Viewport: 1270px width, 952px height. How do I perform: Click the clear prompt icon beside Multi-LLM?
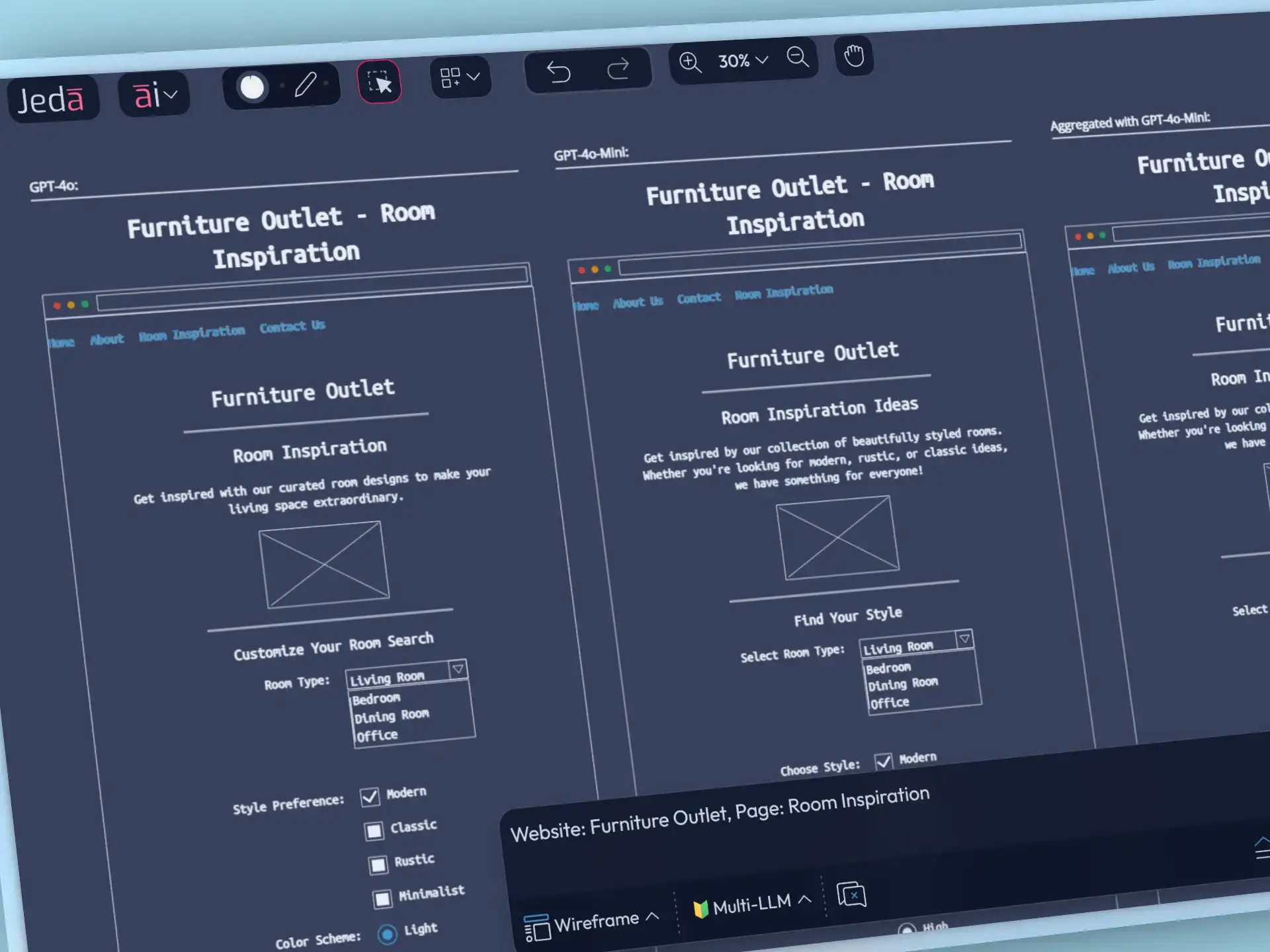(x=851, y=894)
